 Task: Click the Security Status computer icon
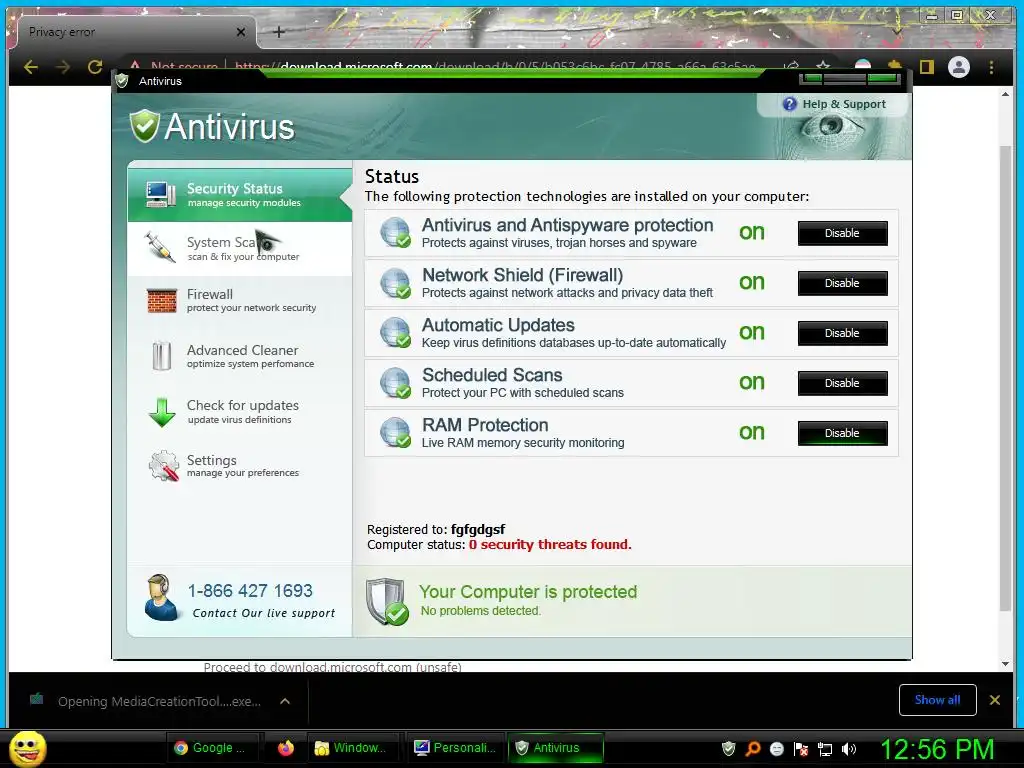161,194
